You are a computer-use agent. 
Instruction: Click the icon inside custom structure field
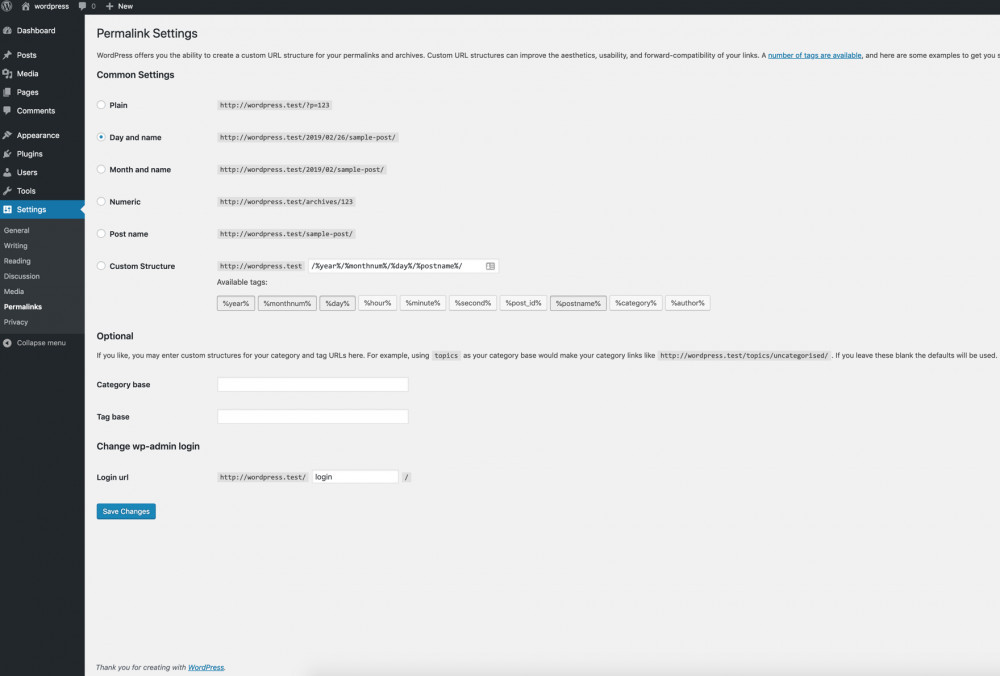click(x=490, y=266)
